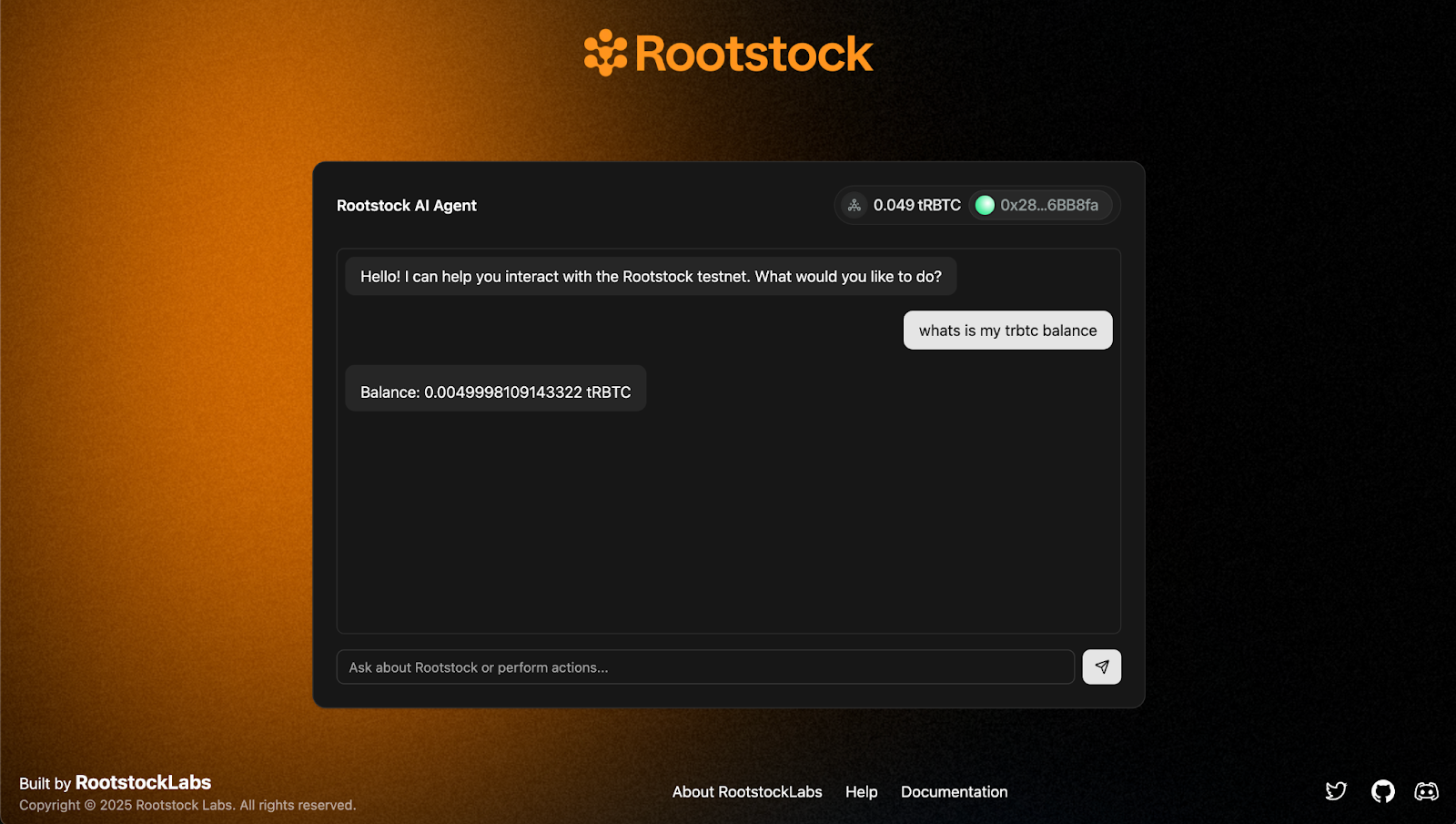Image resolution: width=1456 pixels, height=824 pixels.
Task: Click the green wallet avatar icon
Action: coord(985,206)
